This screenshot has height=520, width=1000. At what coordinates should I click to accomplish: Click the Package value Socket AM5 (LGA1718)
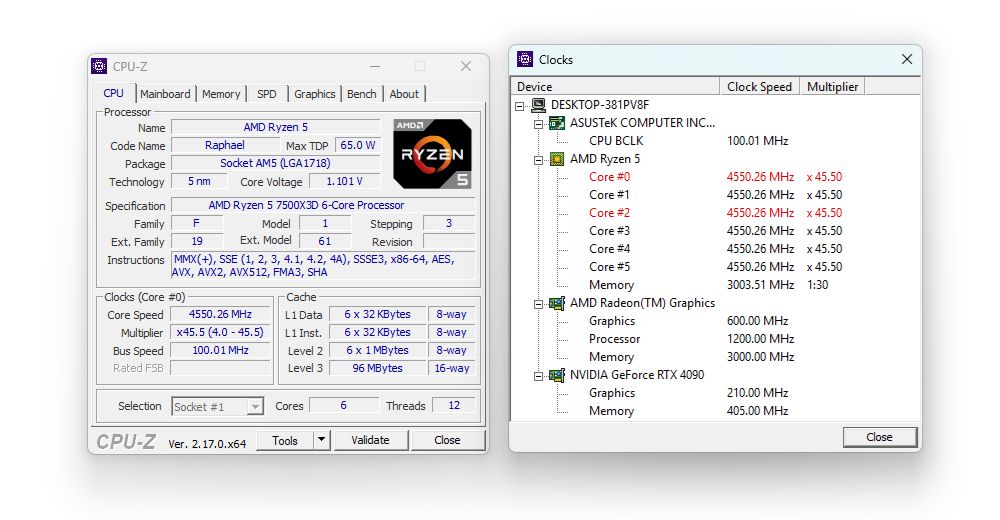[276, 163]
